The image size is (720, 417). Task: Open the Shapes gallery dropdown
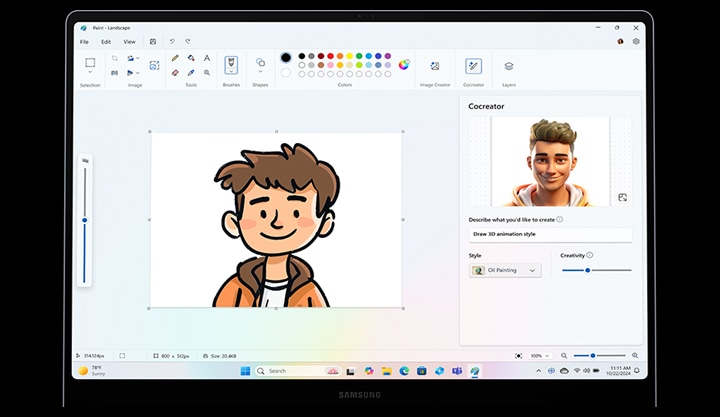coord(260,72)
